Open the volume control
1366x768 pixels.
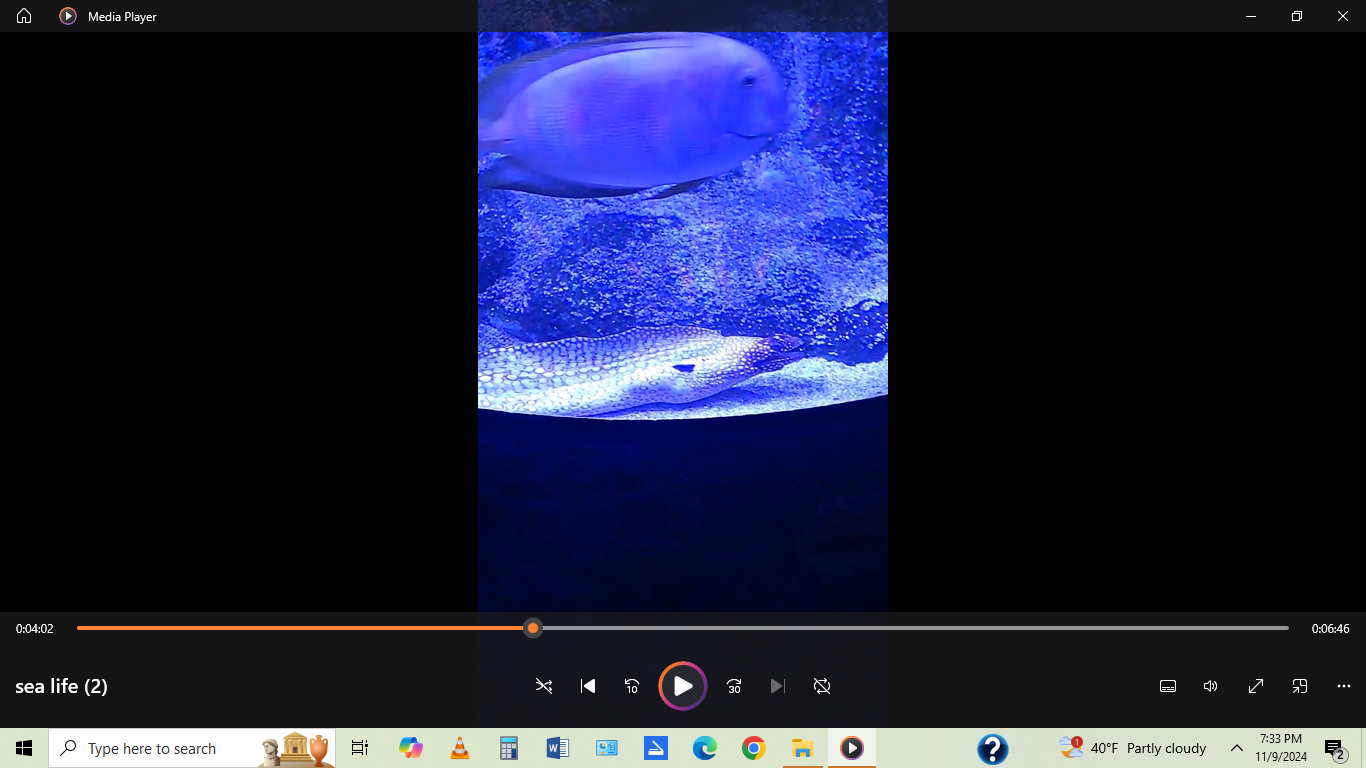[x=1211, y=686]
